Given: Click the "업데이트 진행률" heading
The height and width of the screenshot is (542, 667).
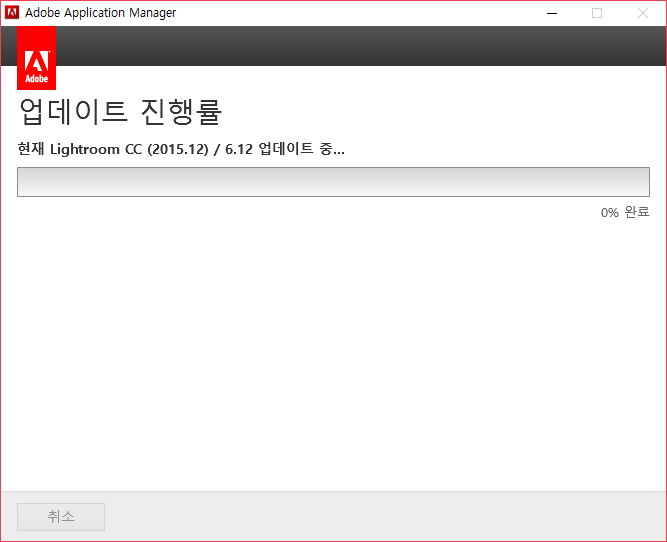Looking at the screenshot, I should [120, 112].
